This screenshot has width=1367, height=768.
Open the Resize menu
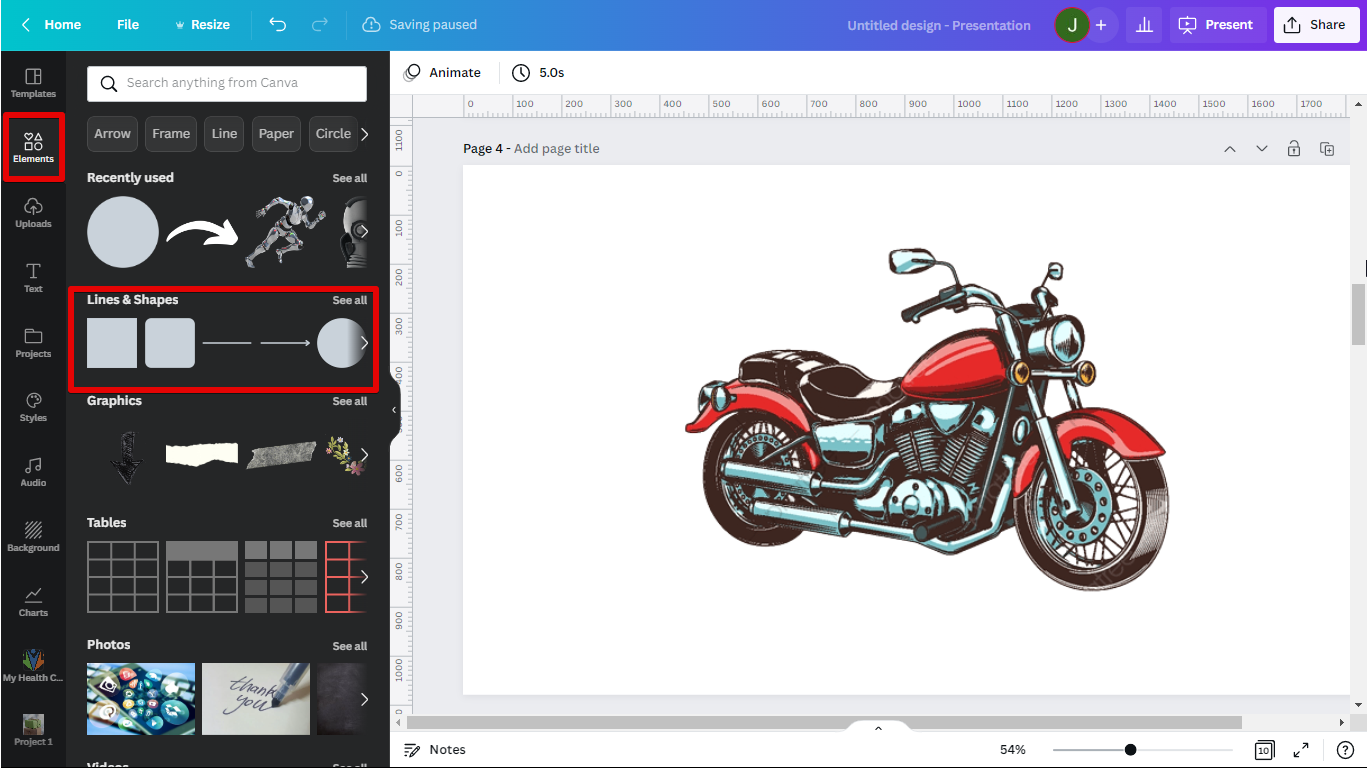click(202, 25)
